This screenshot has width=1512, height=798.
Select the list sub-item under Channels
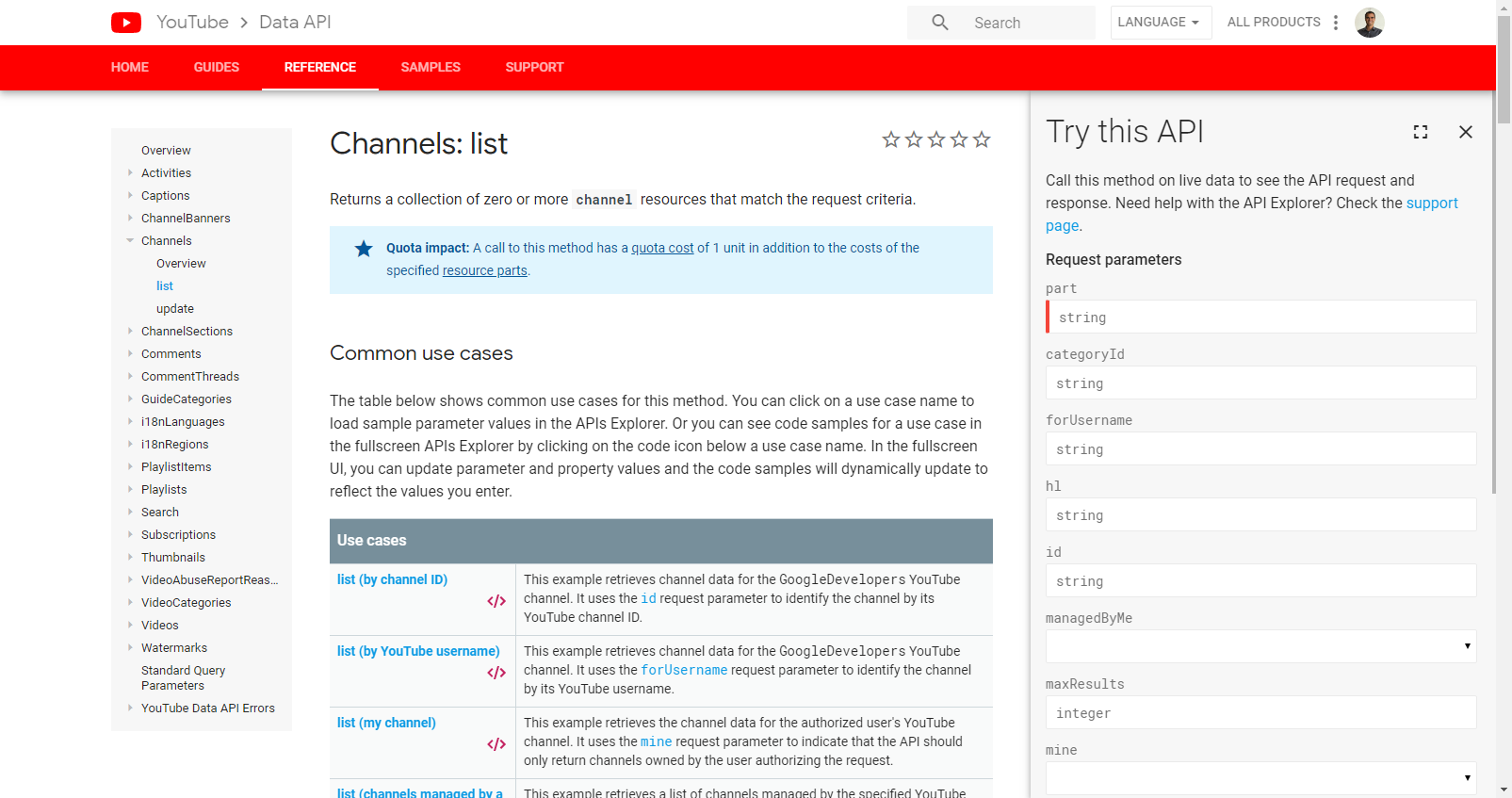[165, 286]
